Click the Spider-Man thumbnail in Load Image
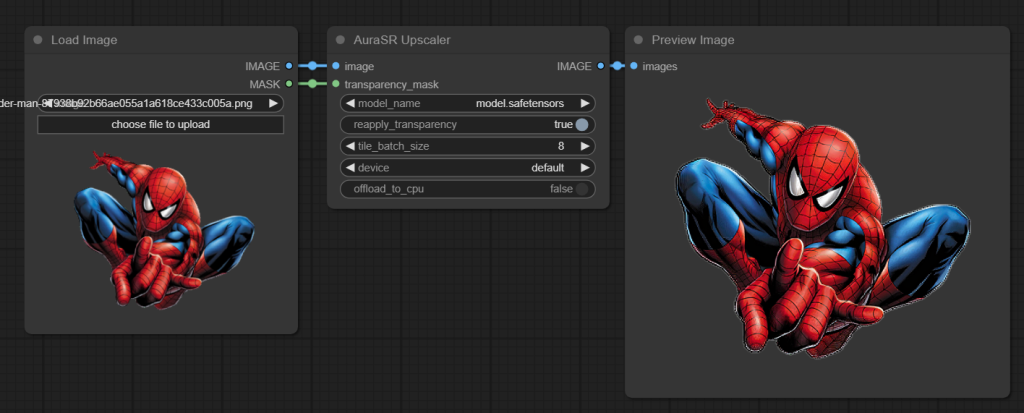This screenshot has height=413, width=1024. click(x=163, y=229)
